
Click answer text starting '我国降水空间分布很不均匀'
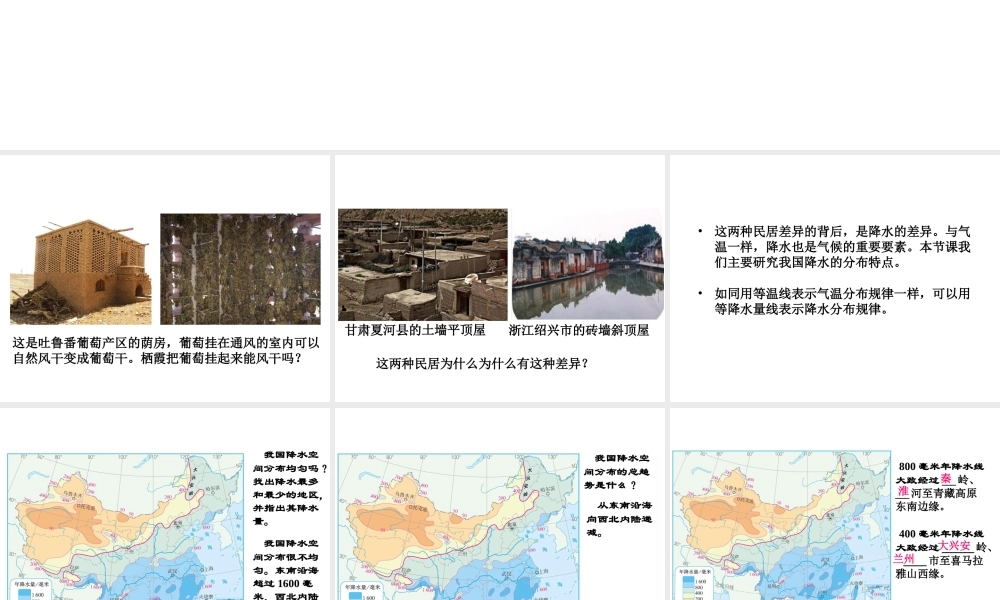tap(286, 569)
